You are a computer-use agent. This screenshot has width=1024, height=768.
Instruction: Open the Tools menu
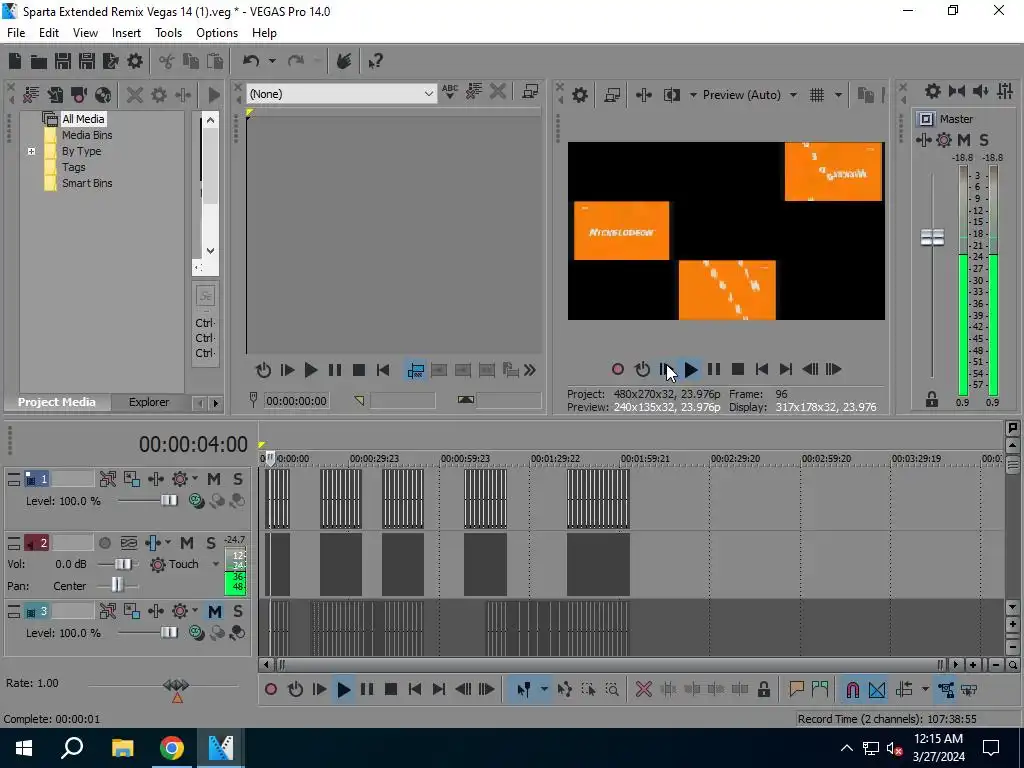coord(168,33)
